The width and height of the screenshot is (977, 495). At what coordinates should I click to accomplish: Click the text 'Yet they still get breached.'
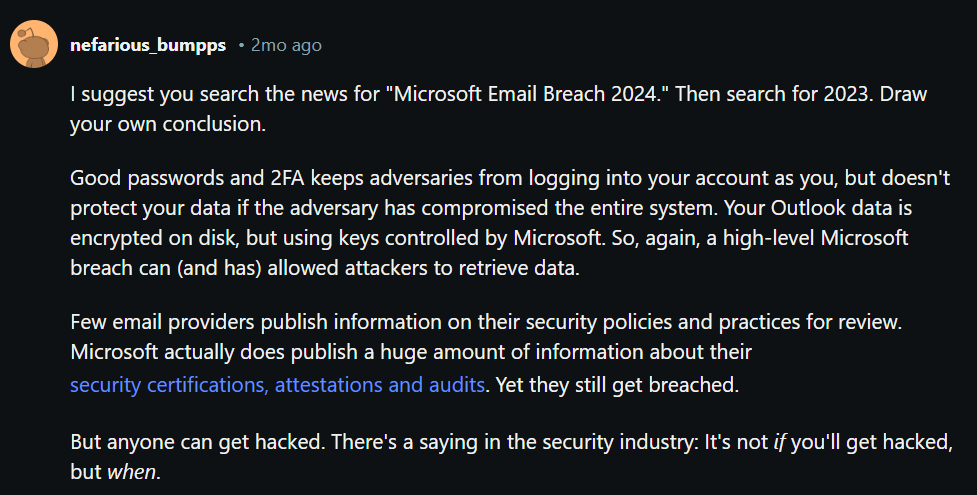[617, 385]
